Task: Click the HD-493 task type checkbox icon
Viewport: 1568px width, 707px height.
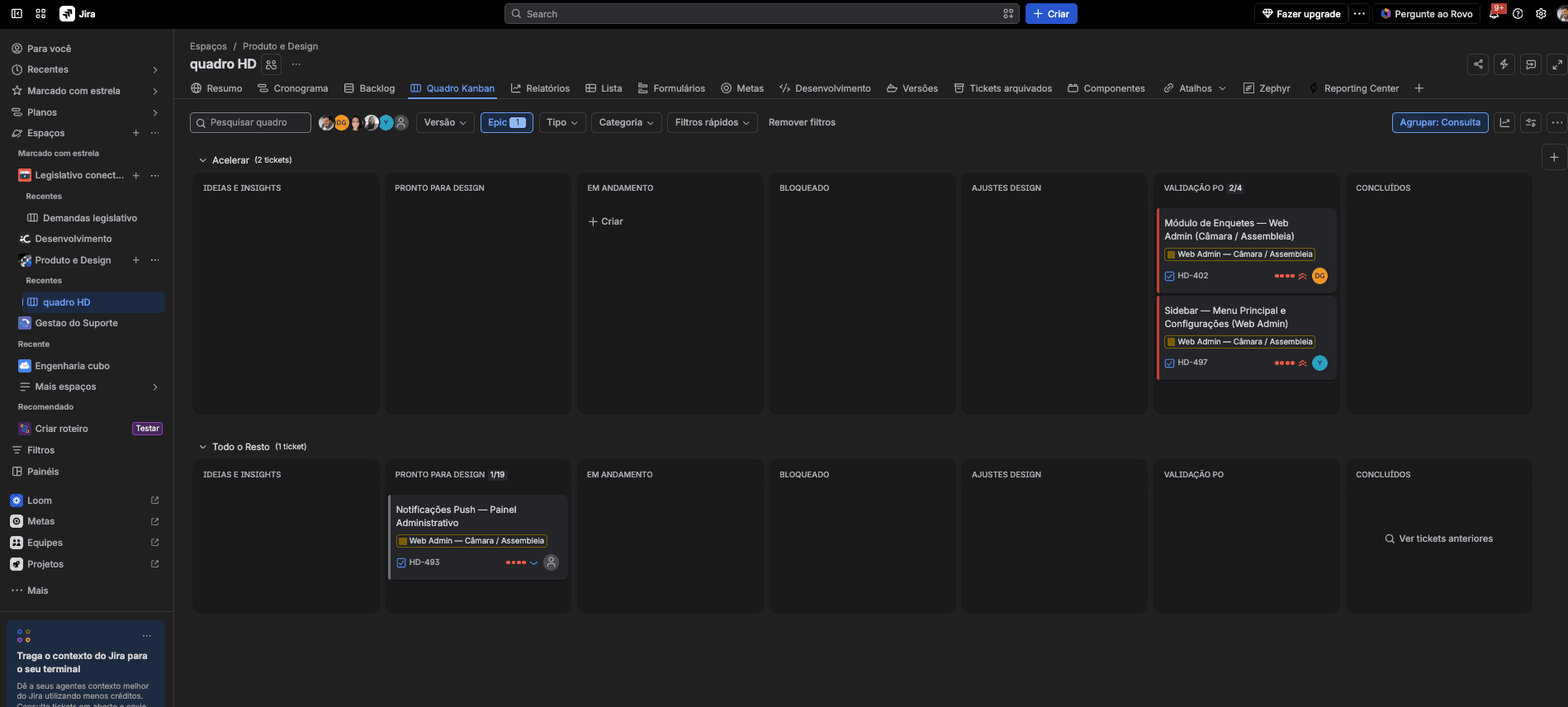Action: (401, 562)
